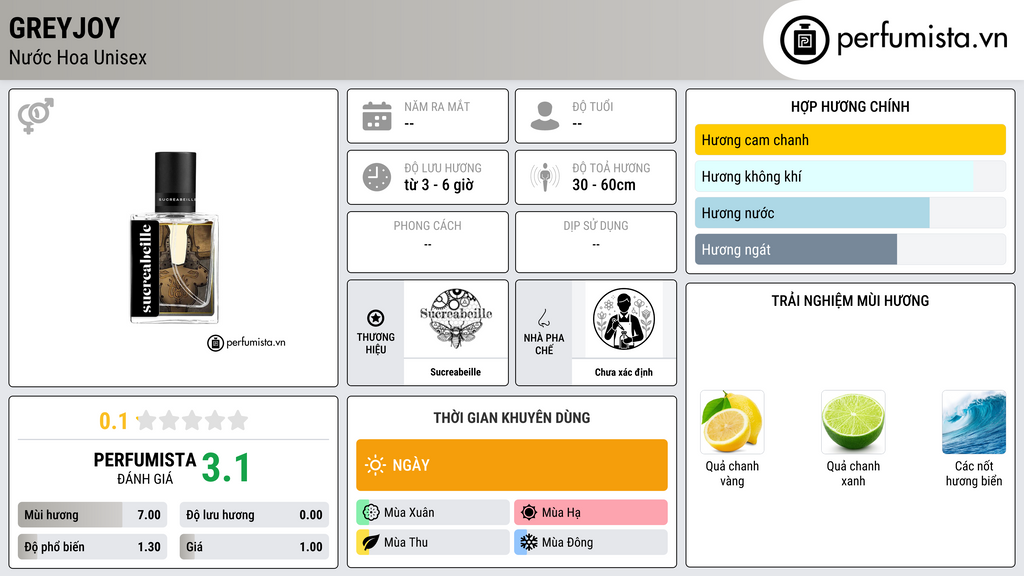Click the sun icon for Mùa Hạ
The height and width of the screenshot is (576, 1024).
529,512
